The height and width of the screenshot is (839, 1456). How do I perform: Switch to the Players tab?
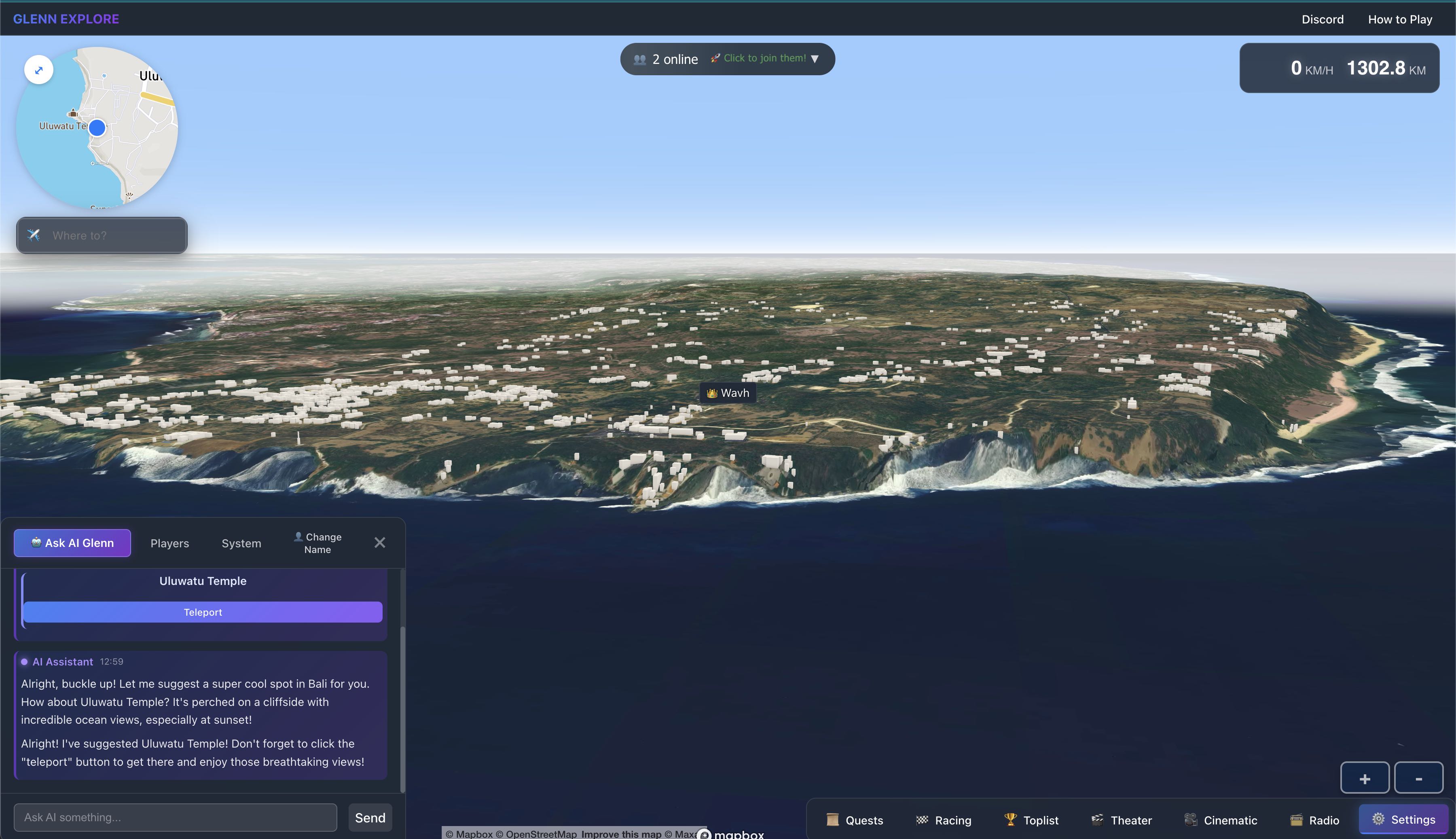(169, 543)
